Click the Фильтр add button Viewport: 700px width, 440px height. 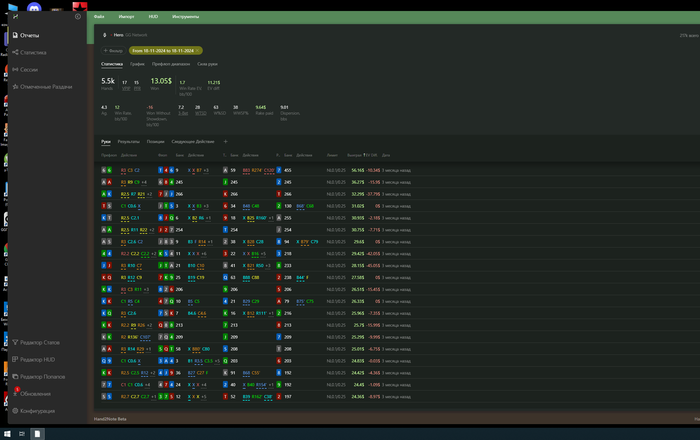pos(112,49)
